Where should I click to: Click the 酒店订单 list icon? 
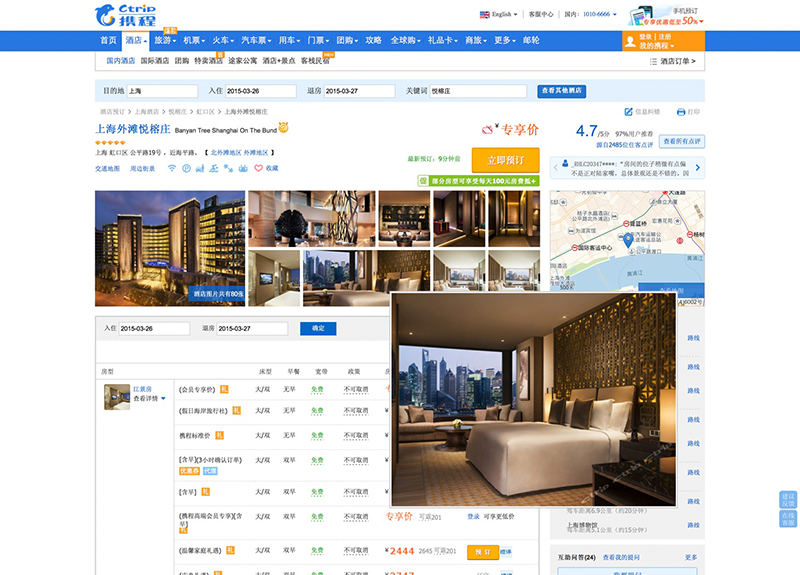pos(653,61)
